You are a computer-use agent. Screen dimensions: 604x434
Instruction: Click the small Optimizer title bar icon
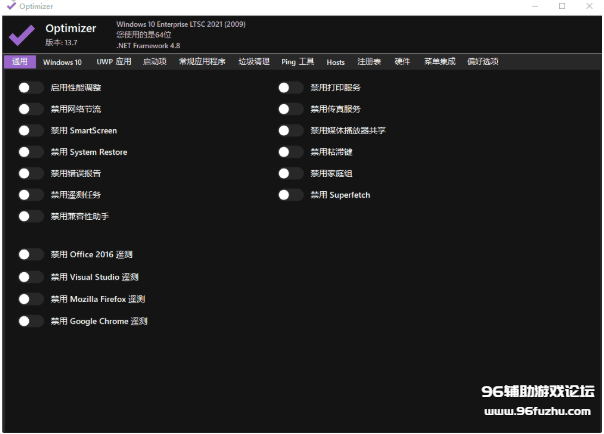(9, 6)
